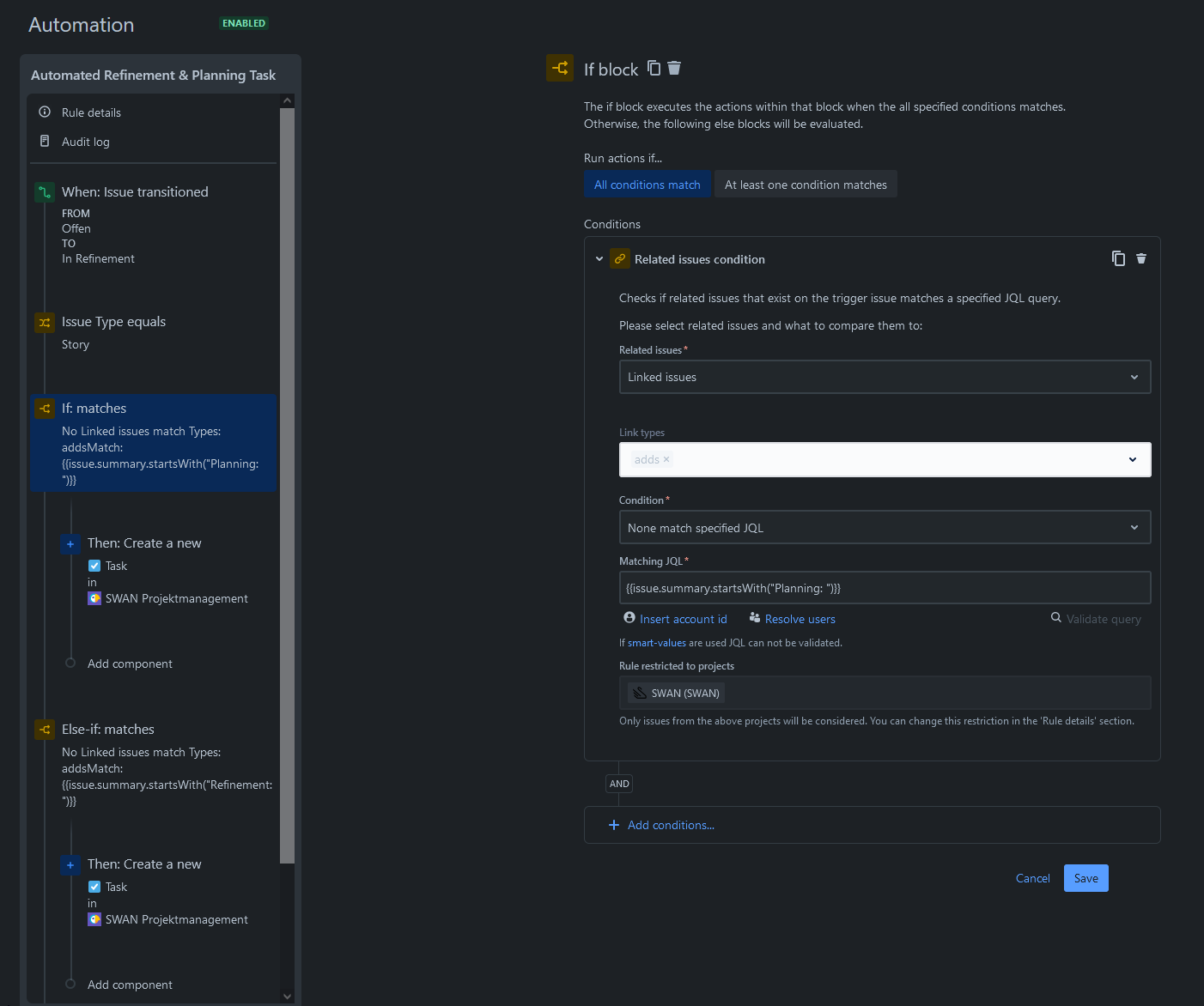The height and width of the screenshot is (1006, 1204).
Task: Collapse the Related issues condition section
Action: (599, 258)
